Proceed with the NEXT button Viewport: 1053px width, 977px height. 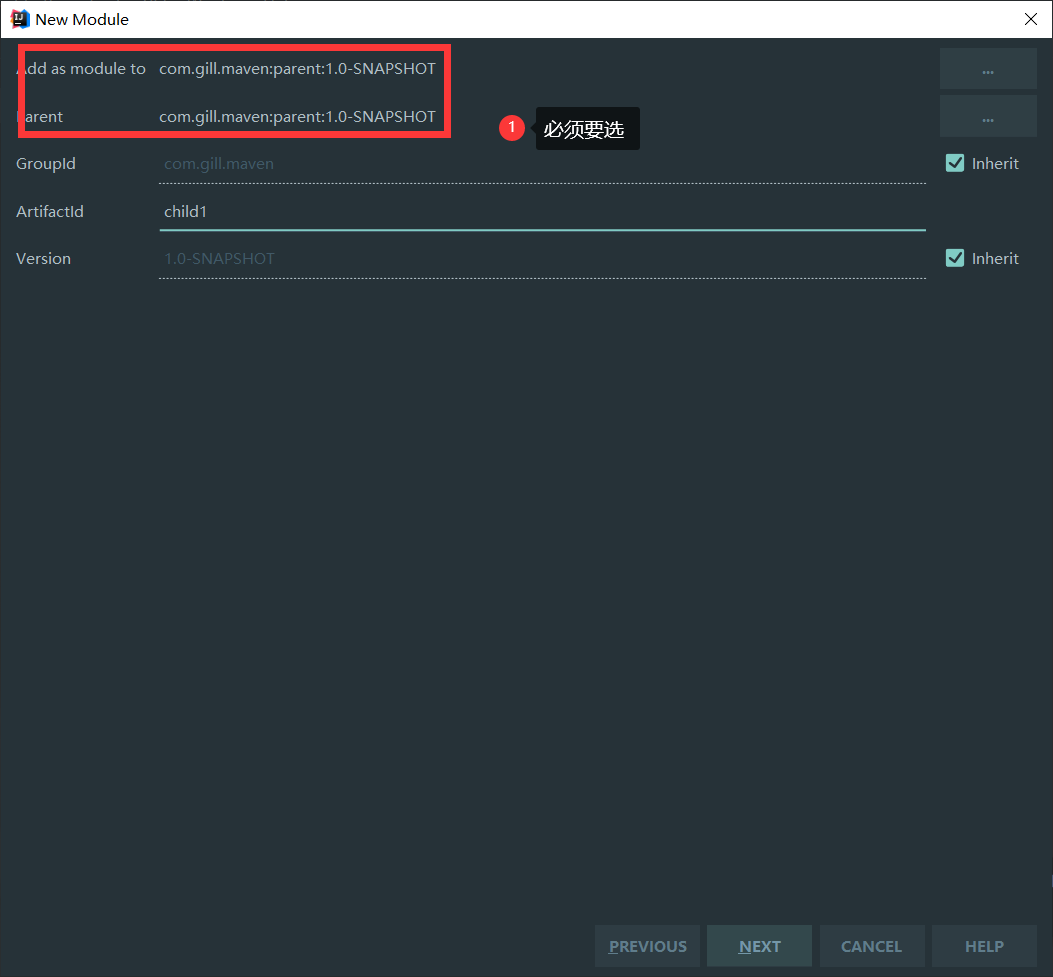pyautogui.click(x=760, y=946)
